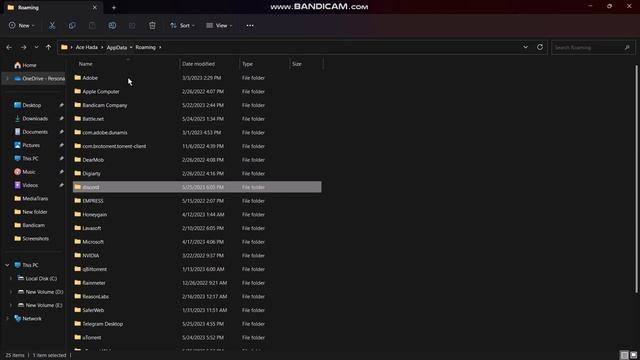640x360 pixels.
Task: Refresh the Roaming folder view
Action: [x=540, y=47]
